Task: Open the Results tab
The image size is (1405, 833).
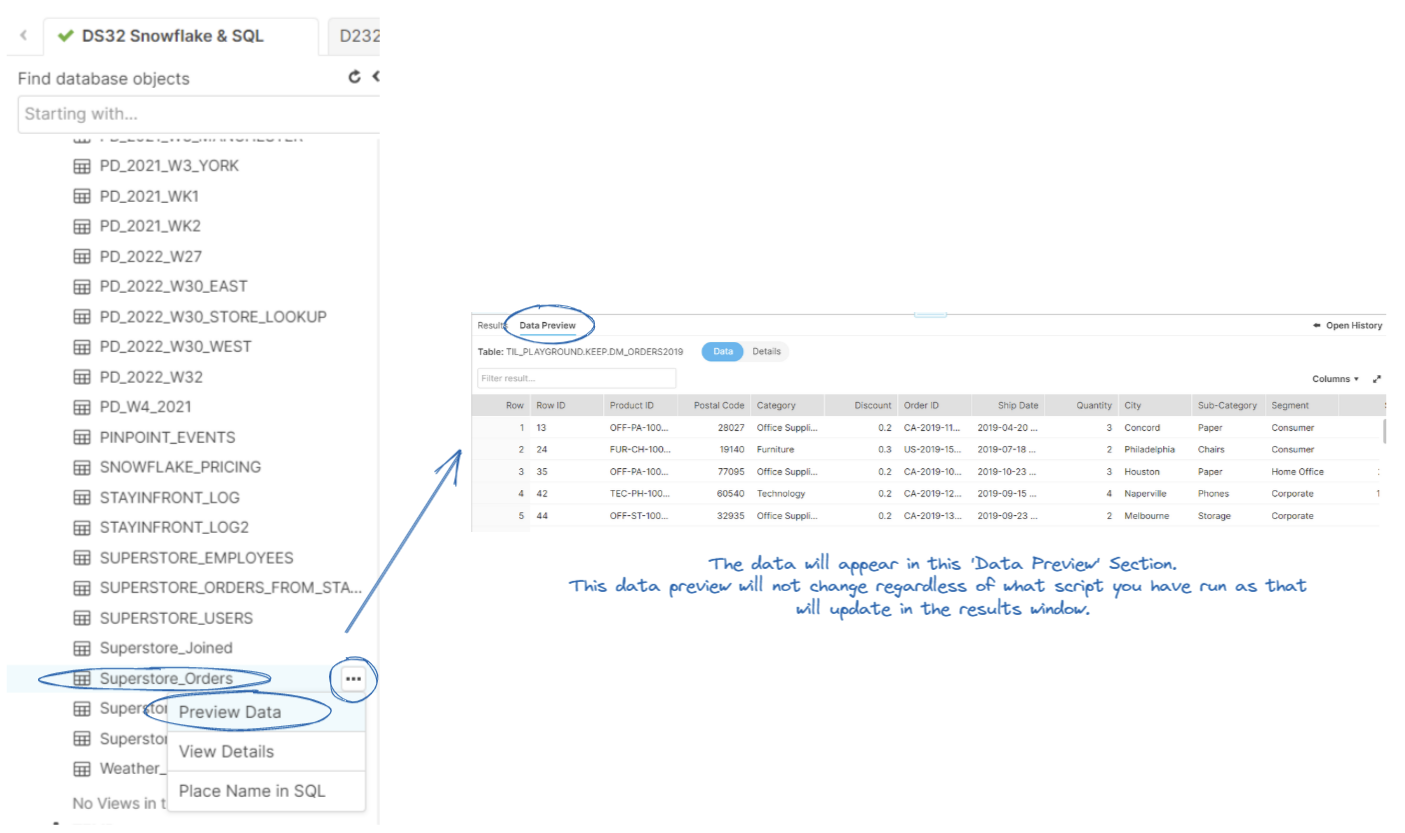Action: click(491, 326)
